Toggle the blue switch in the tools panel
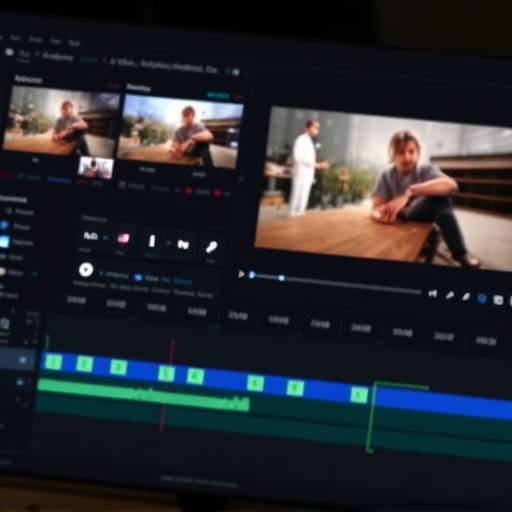The image size is (512, 512). [138, 277]
